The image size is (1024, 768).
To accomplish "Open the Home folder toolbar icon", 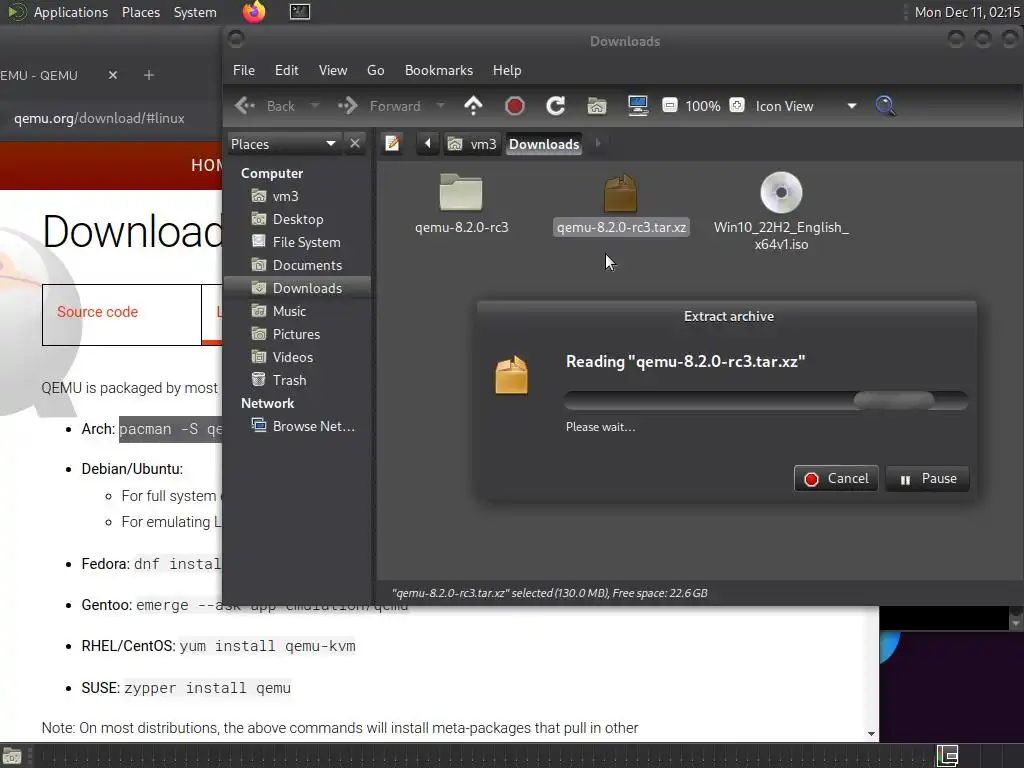I will point(596,106).
